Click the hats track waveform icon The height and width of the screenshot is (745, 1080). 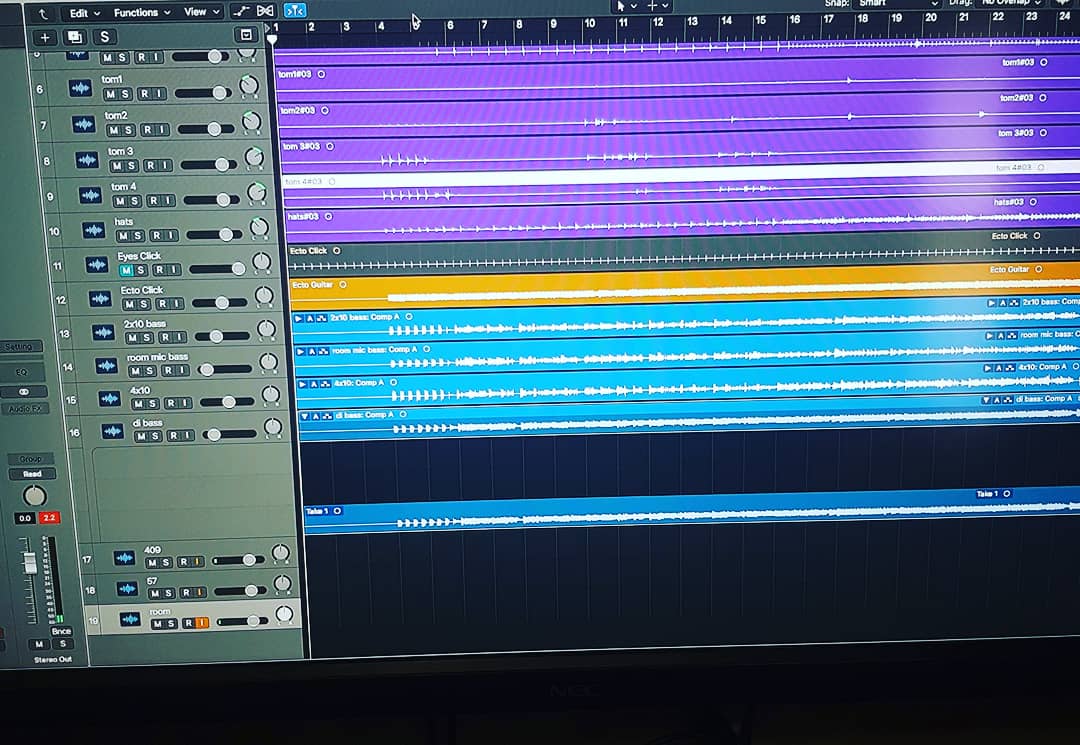coord(94,230)
